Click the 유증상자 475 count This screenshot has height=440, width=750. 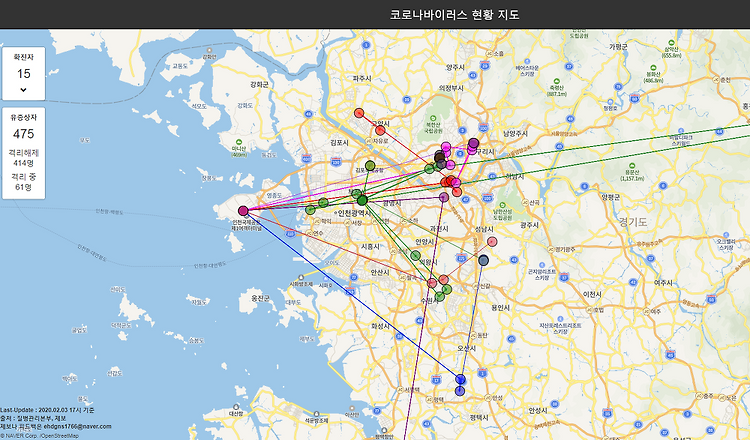(x=23, y=134)
